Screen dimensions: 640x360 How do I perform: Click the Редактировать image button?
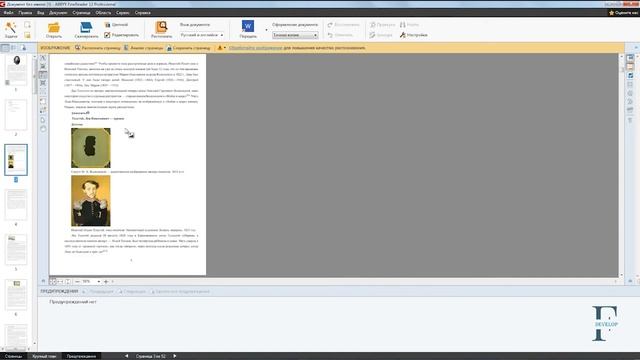(121, 35)
